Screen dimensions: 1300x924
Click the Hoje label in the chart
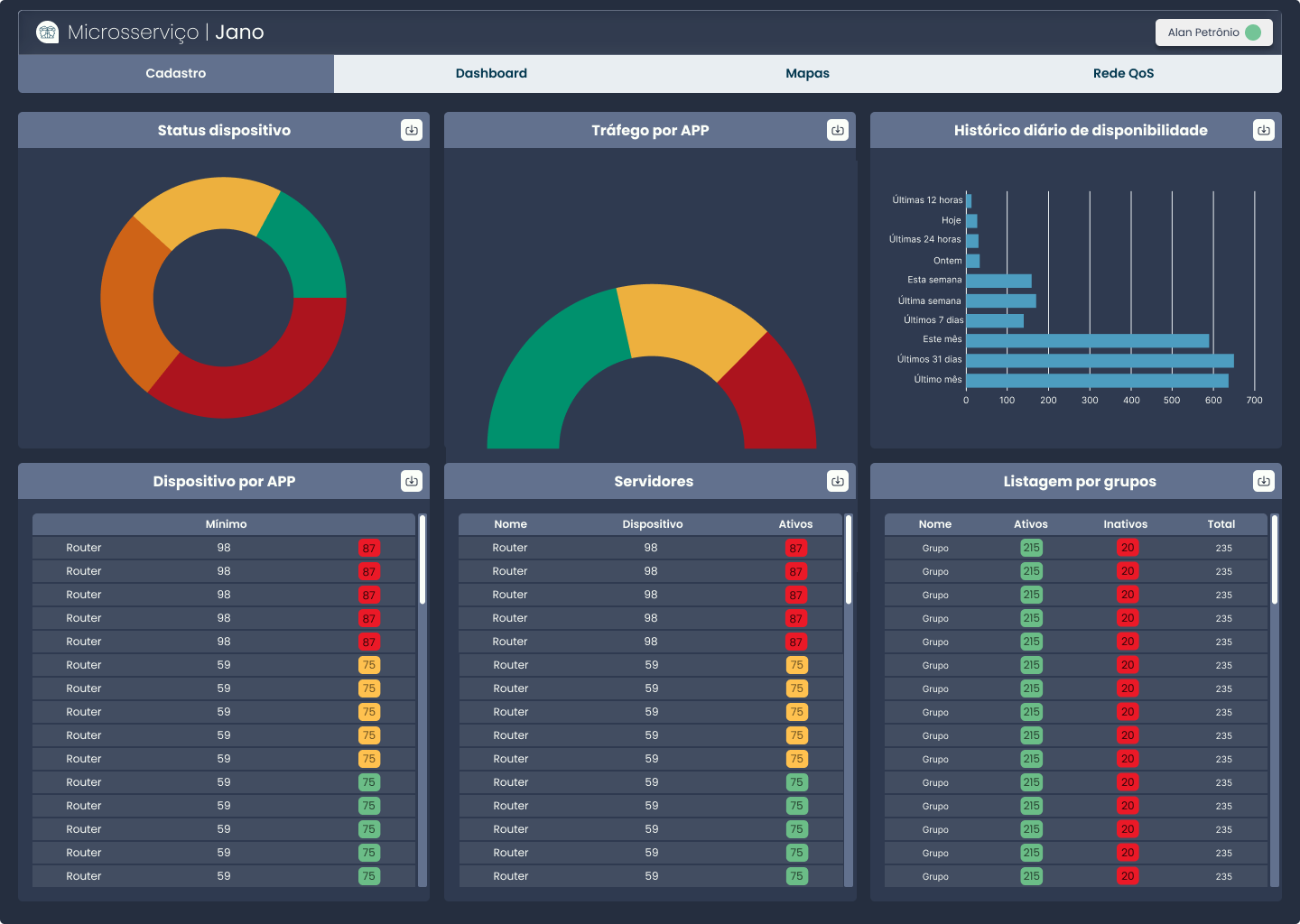pos(952,220)
